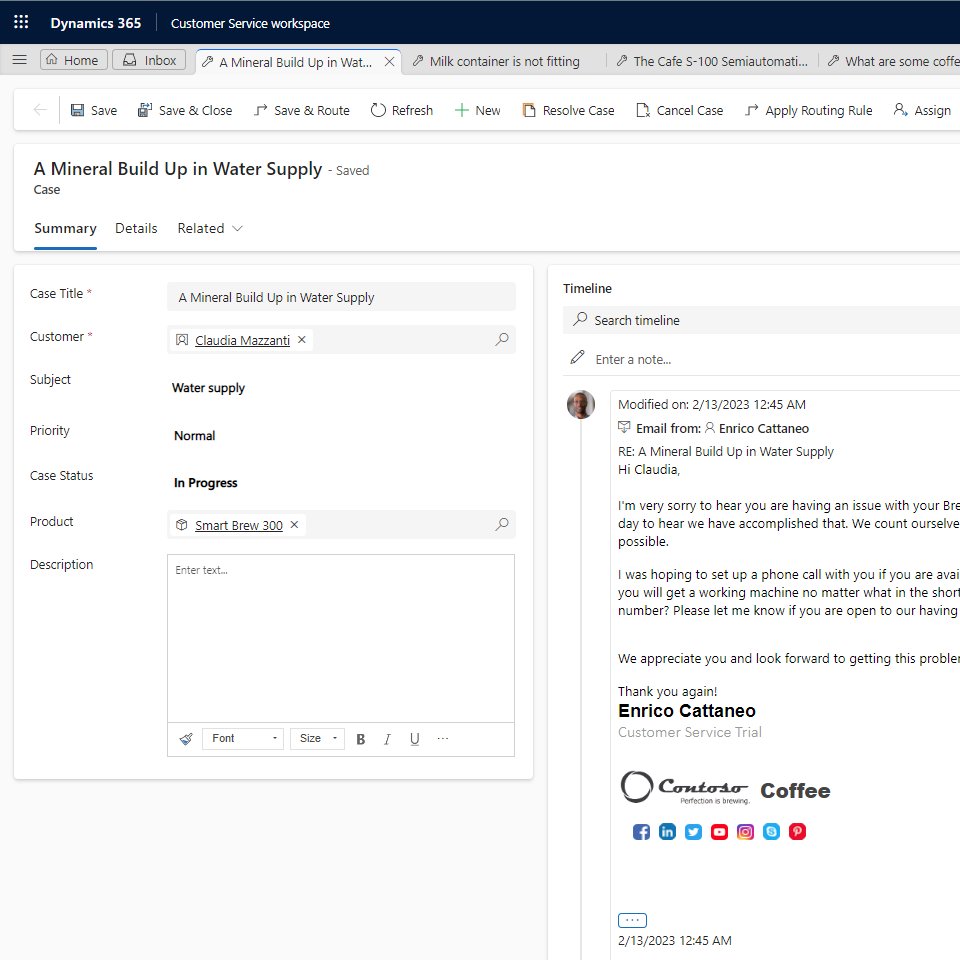Image resolution: width=960 pixels, height=960 pixels.
Task: Click Cancel Case
Action: point(680,110)
